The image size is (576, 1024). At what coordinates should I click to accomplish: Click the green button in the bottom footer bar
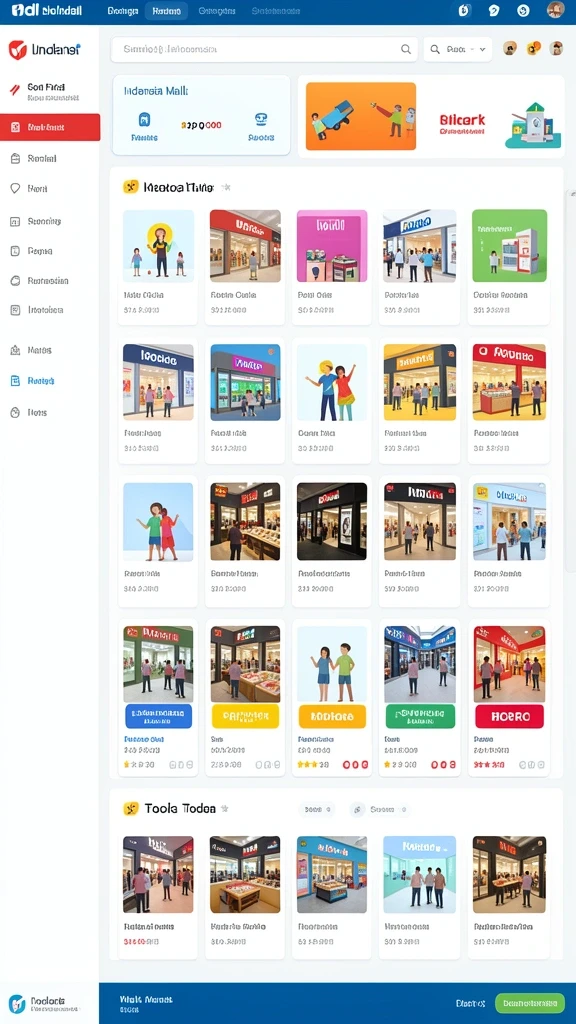[530, 1003]
